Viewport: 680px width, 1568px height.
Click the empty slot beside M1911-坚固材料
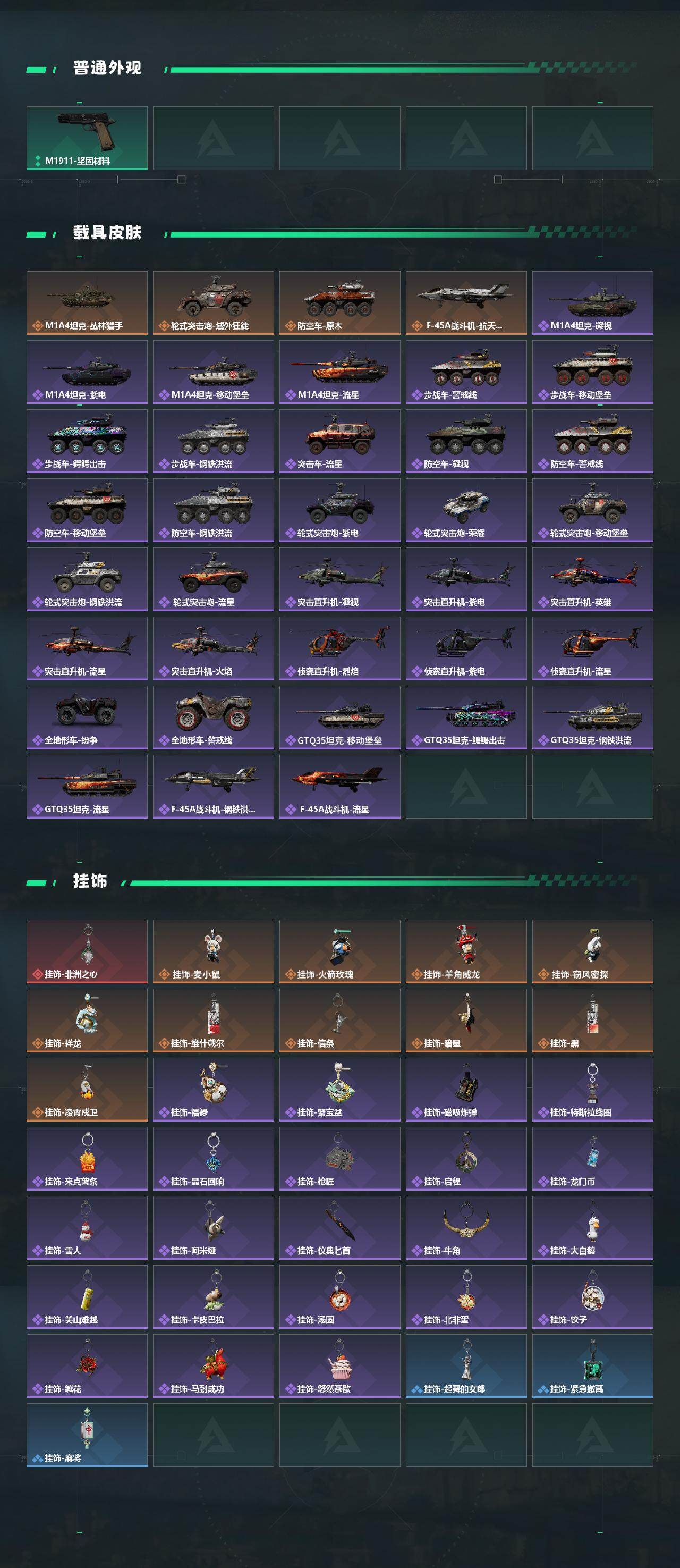(x=213, y=138)
